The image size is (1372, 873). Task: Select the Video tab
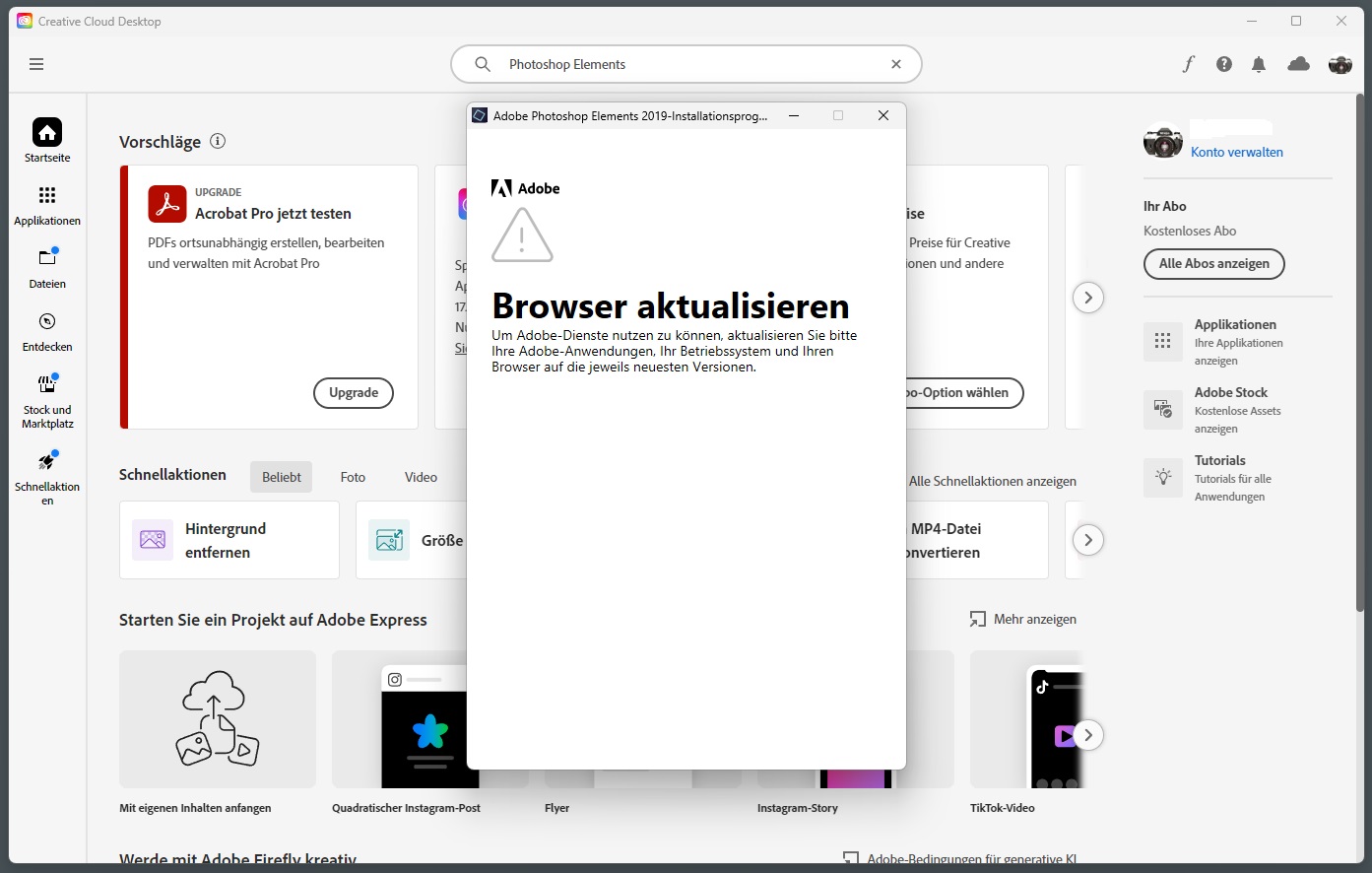click(x=421, y=477)
